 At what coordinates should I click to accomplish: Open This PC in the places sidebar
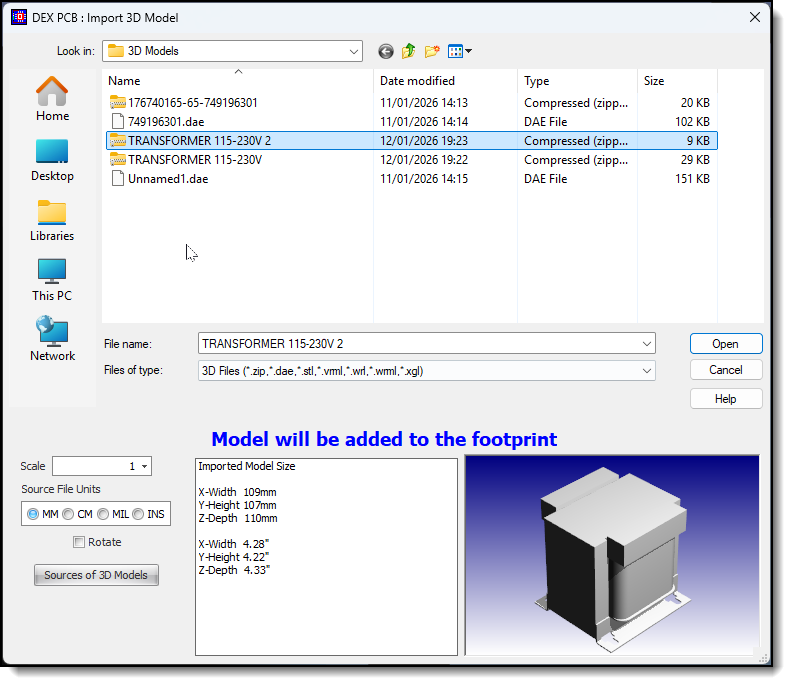(x=52, y=280)
